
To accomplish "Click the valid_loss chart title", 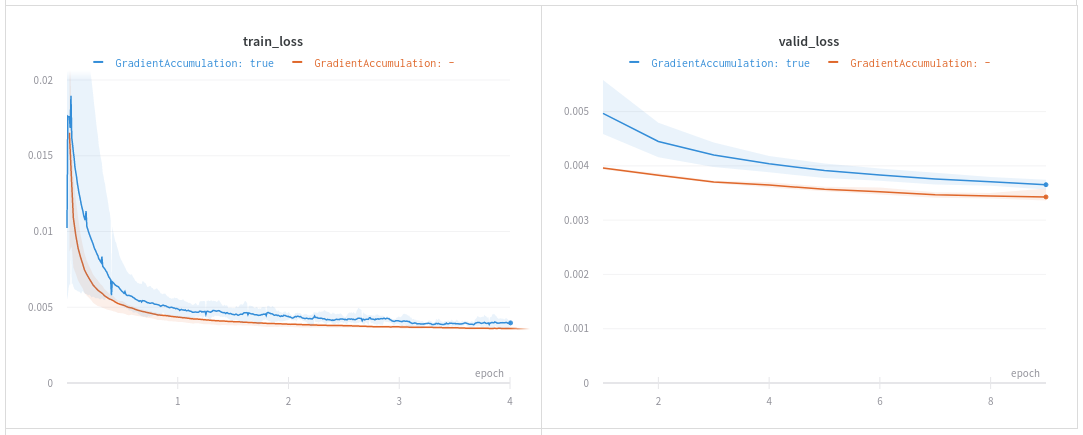I will (x=809, y=42).
